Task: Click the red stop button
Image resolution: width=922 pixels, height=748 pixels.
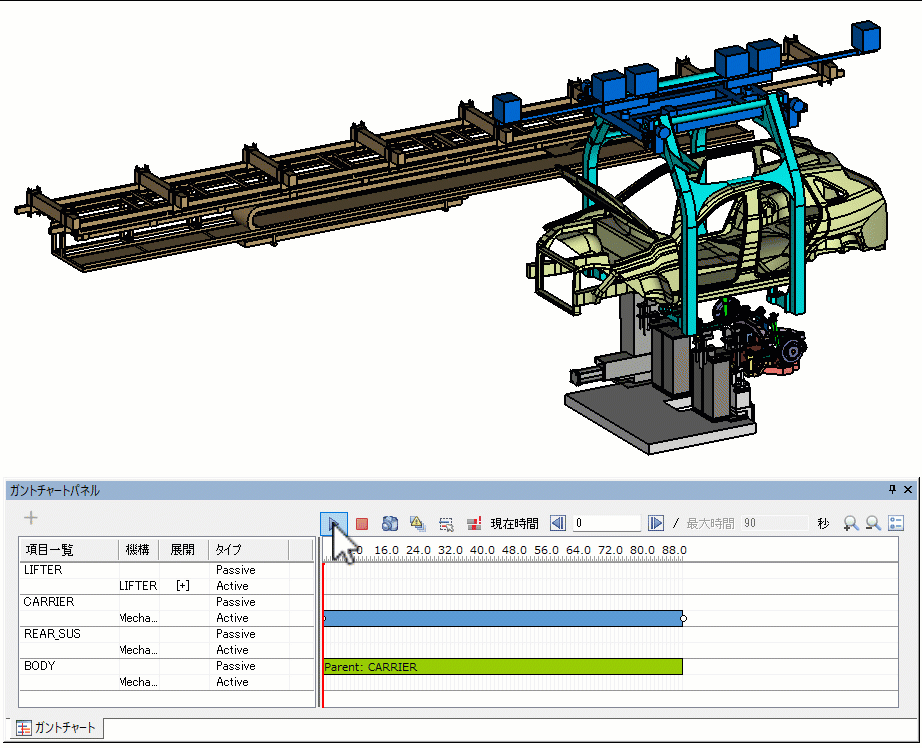Action: [x=362, y=523]
